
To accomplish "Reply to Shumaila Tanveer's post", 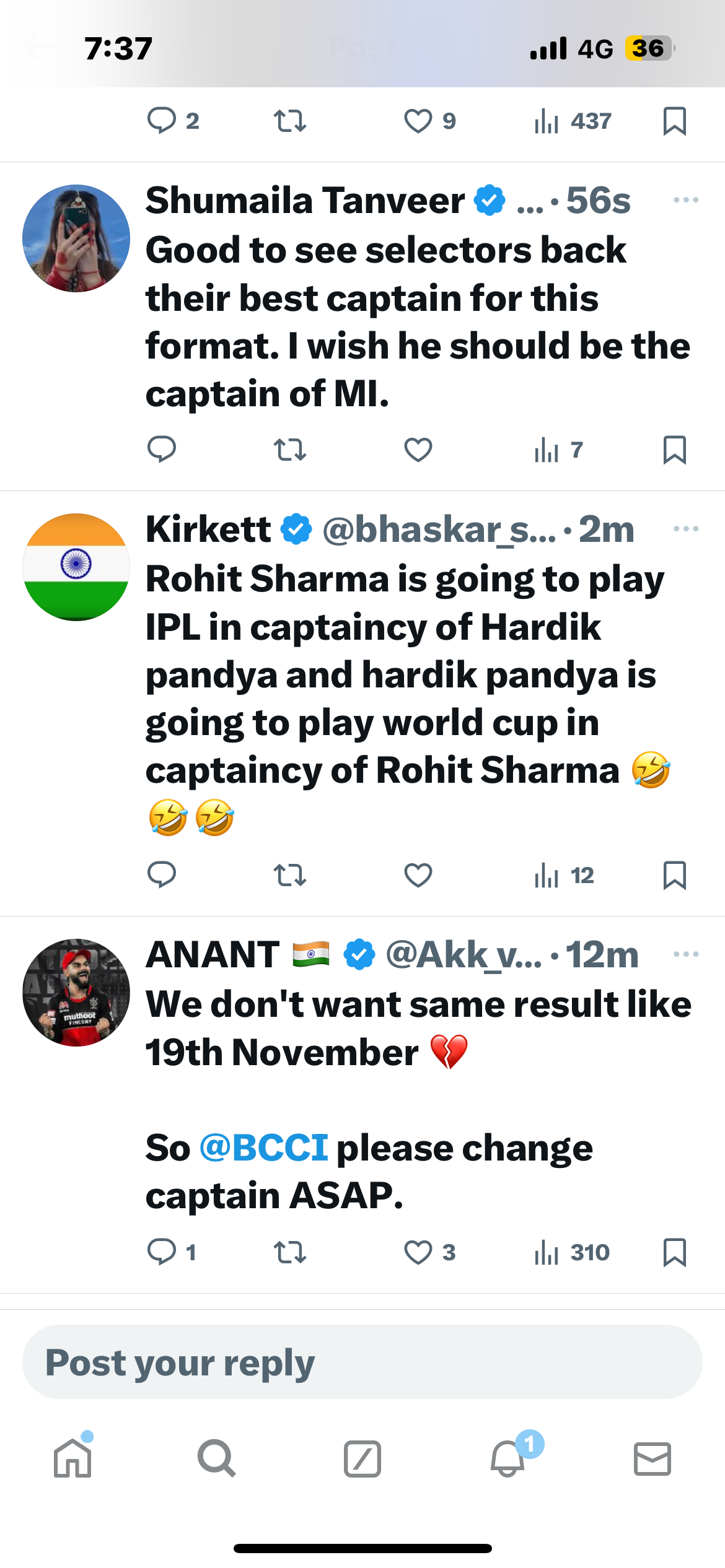I will (162, 449).
